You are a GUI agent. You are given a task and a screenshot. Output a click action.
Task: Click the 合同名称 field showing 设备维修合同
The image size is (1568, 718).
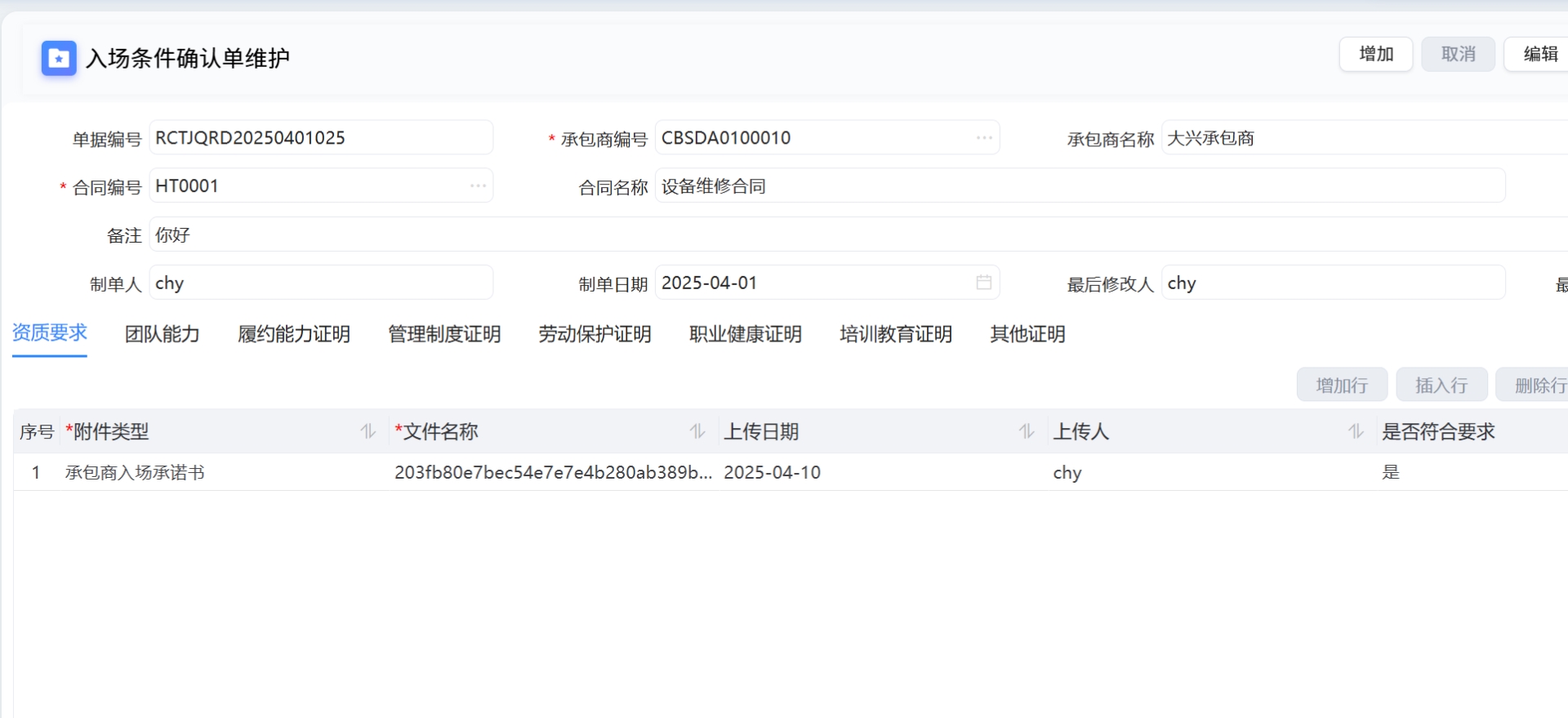pyautogui.click(x=1080, y=186)
